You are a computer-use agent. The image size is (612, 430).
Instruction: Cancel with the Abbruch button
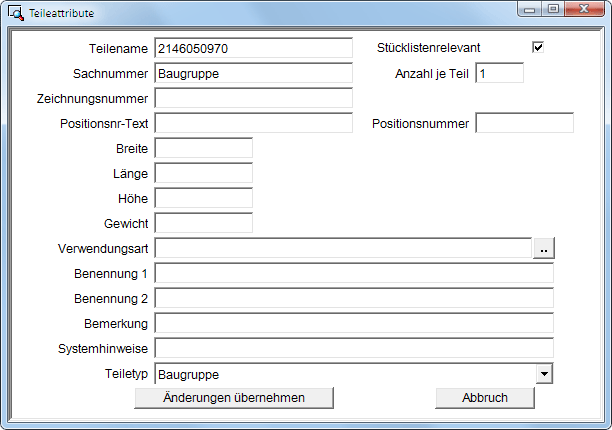484,398
